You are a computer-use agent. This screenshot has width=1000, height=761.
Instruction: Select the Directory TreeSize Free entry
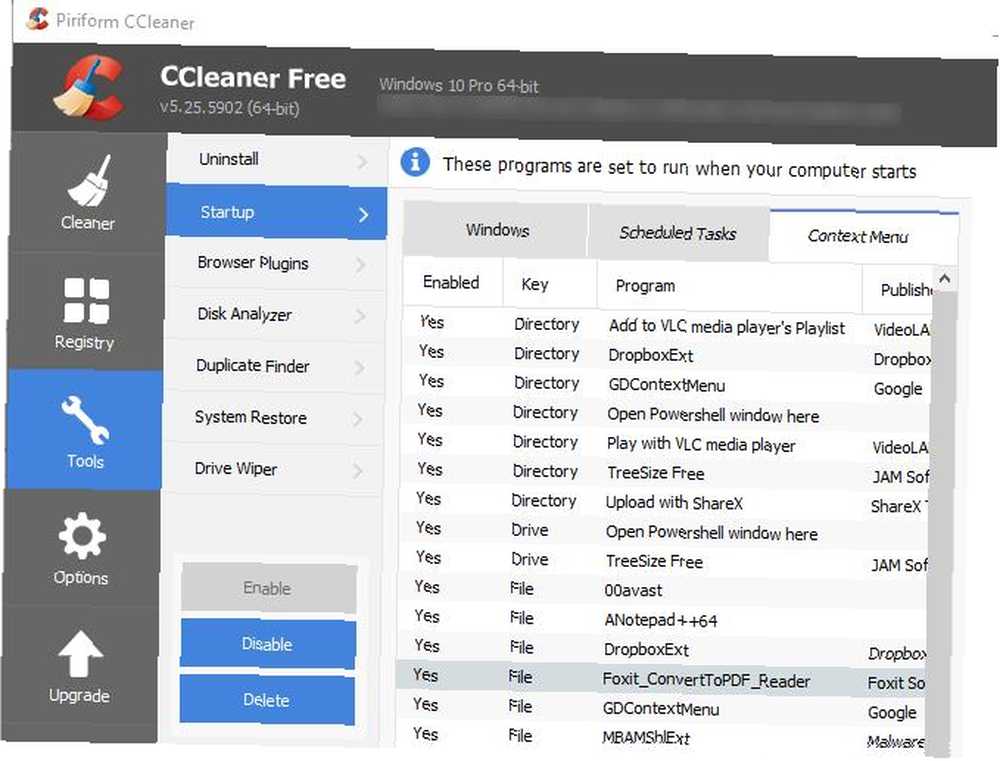coord(663,473)
